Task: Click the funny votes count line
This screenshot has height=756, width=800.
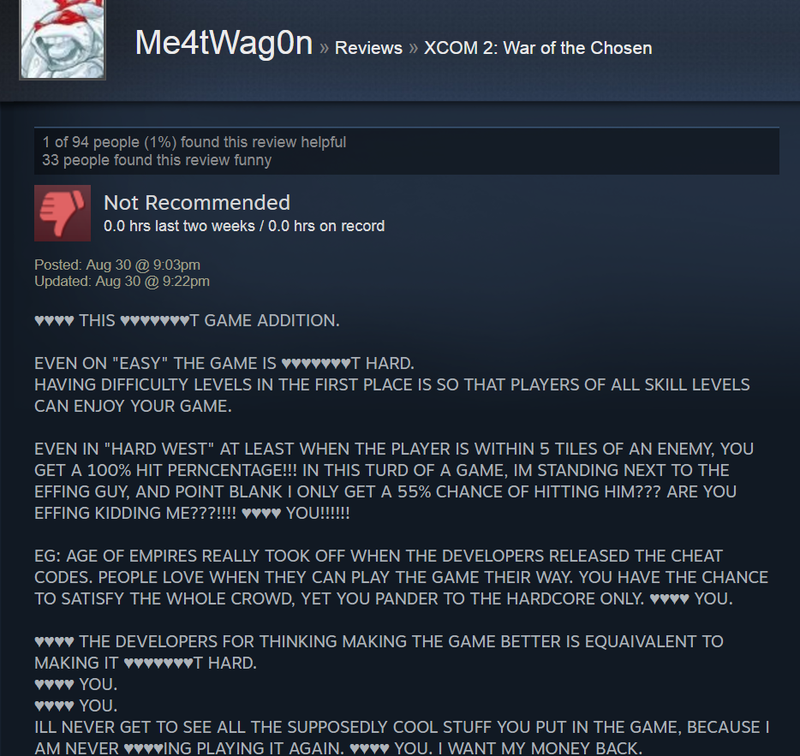Action: 157,160
